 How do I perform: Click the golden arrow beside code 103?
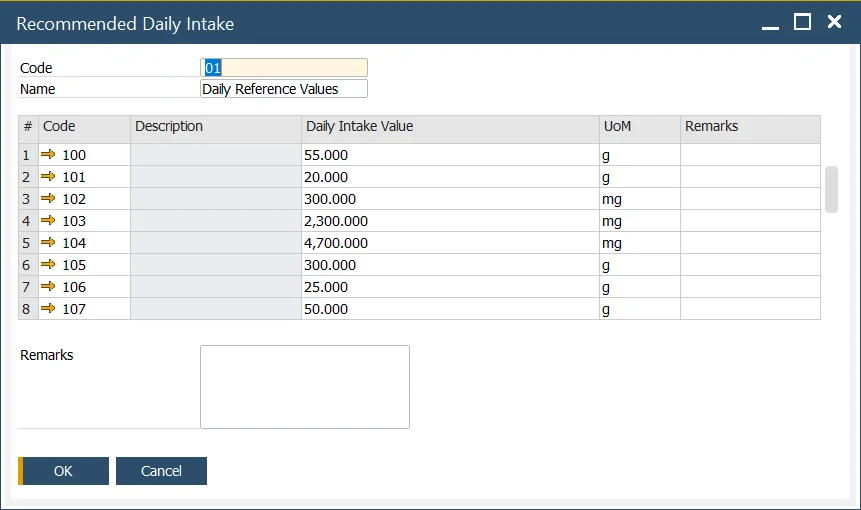click(x=49, y=221)
